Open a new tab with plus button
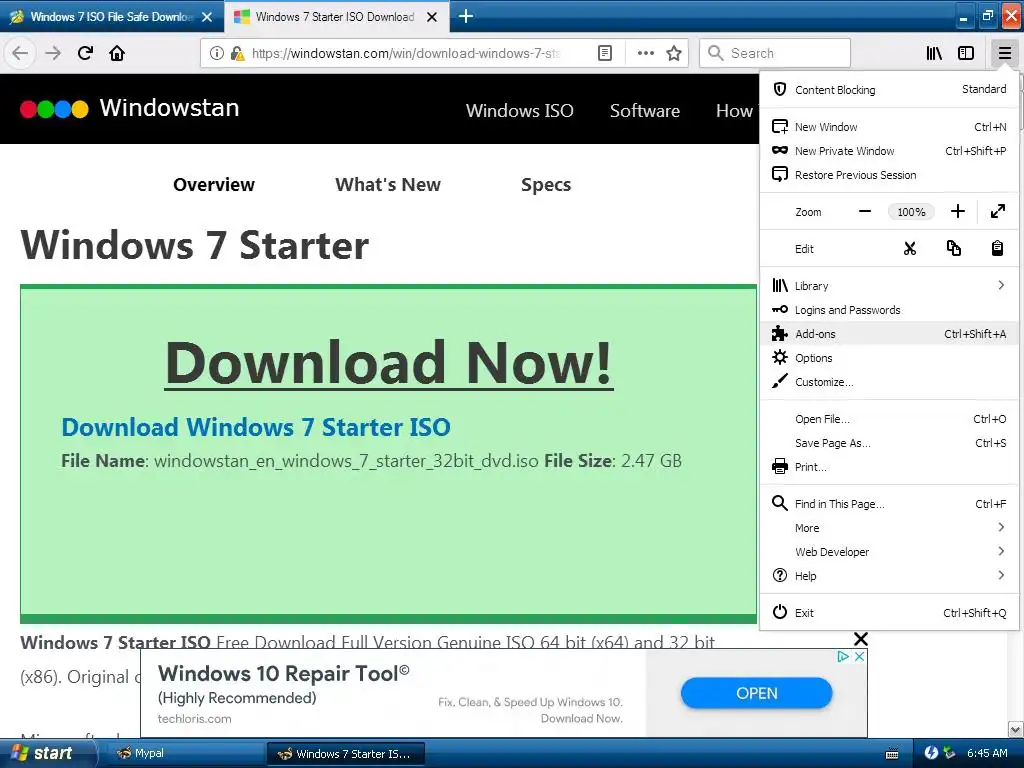The width and height of the screenshot is (1024, 768). 466,16
